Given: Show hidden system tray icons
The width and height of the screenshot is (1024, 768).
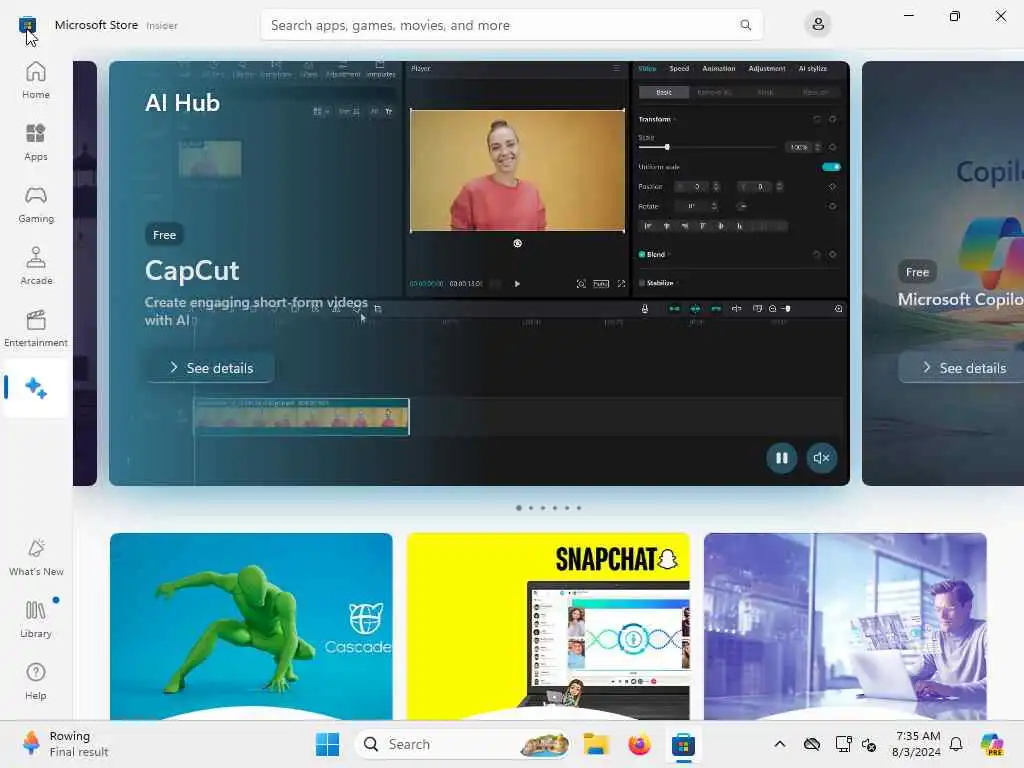Looking at the screenshot, I should pyautogui.click(x=780, y=744).
